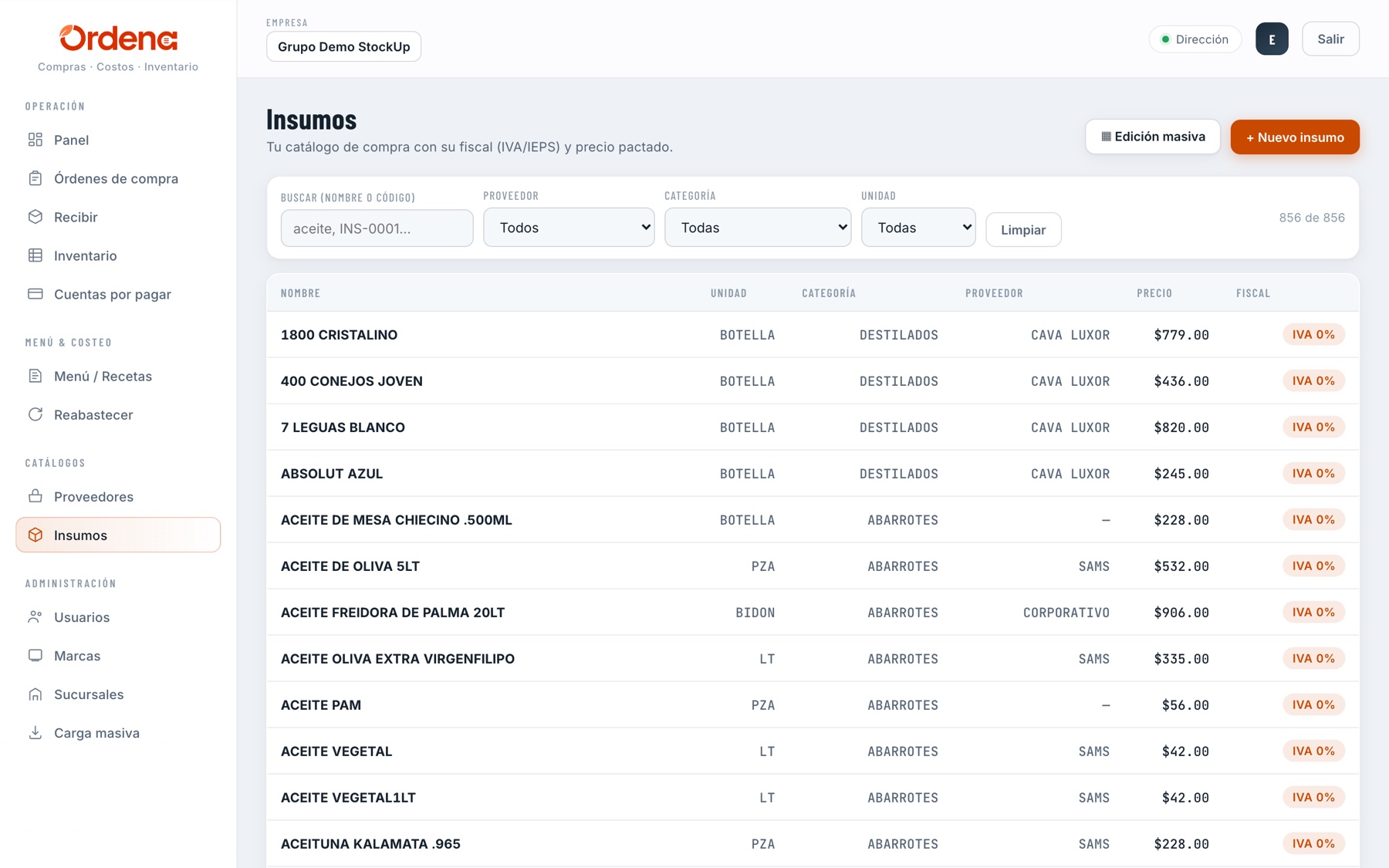The width and height of the screenshot is (1389, 868).
Task: Open the user avatar E
Action: pos(1272,39)
